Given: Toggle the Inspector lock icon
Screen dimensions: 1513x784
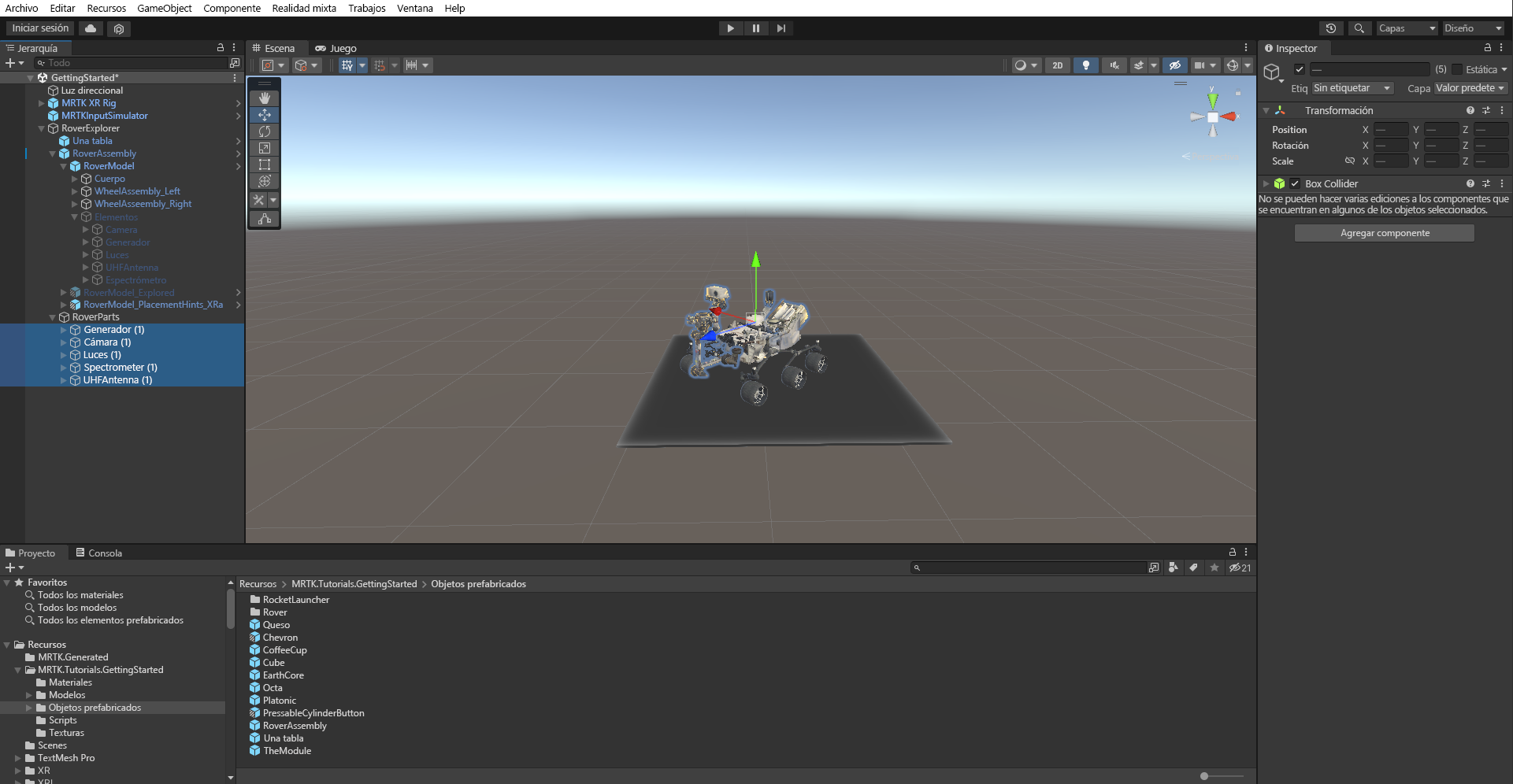Looking at the screenshot, I should (1488, 48).
